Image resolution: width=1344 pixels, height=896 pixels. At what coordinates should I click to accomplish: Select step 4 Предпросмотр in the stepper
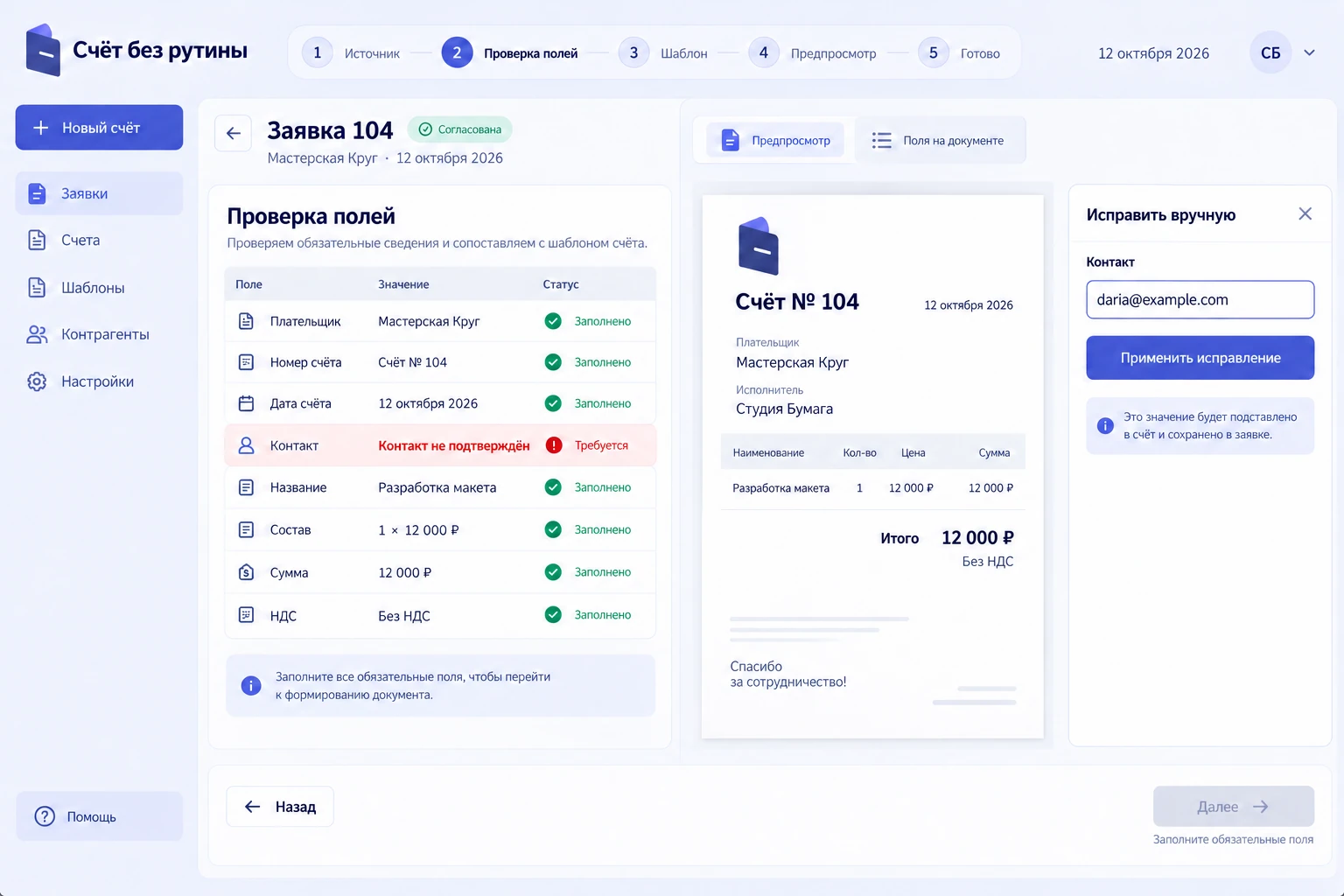coord(813,53)
